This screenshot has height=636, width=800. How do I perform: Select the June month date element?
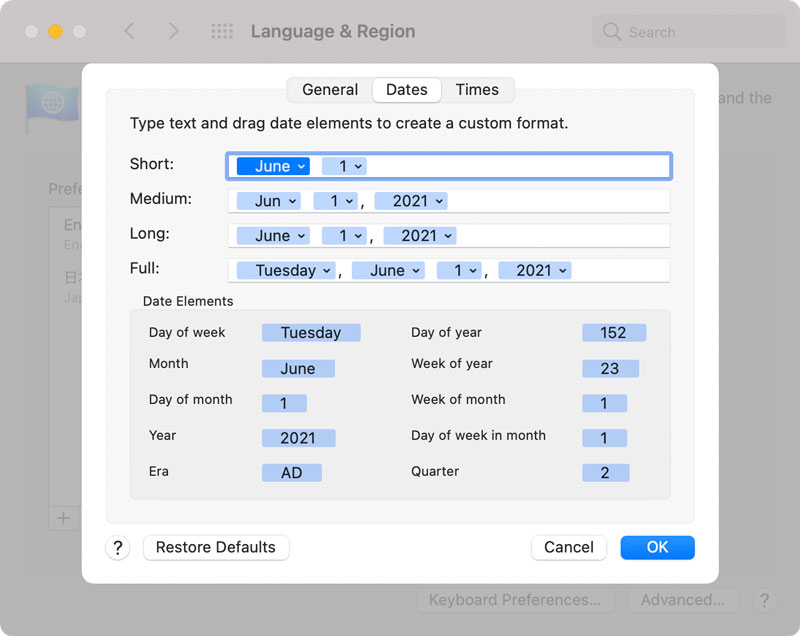coord(298,368)
